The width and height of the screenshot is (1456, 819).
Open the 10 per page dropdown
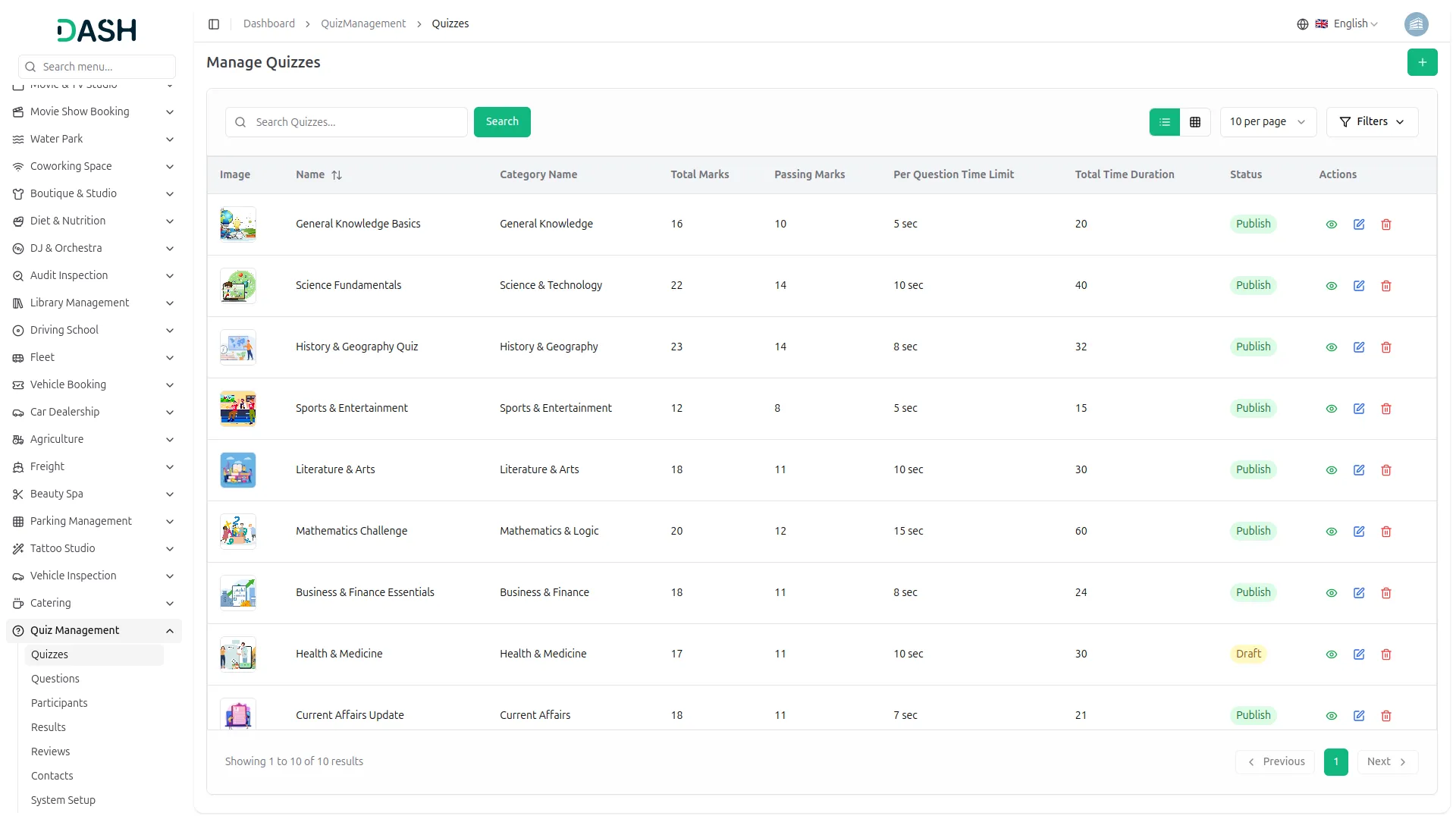[x=1267, y=122]
